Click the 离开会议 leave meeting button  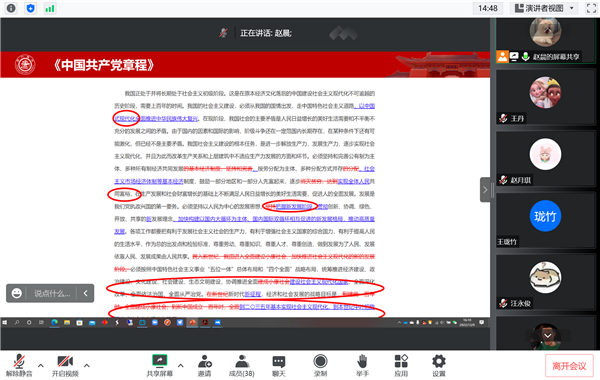pyautogui.click(x=569, y=366)
